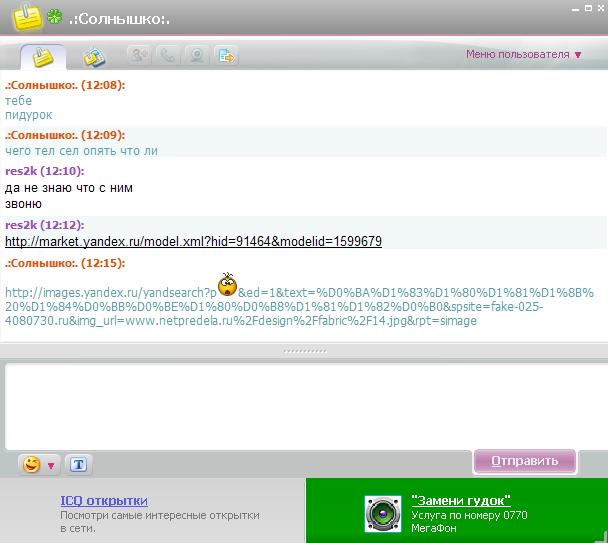
Task: Click the message line "тебе"
Action: click(18, 101)
